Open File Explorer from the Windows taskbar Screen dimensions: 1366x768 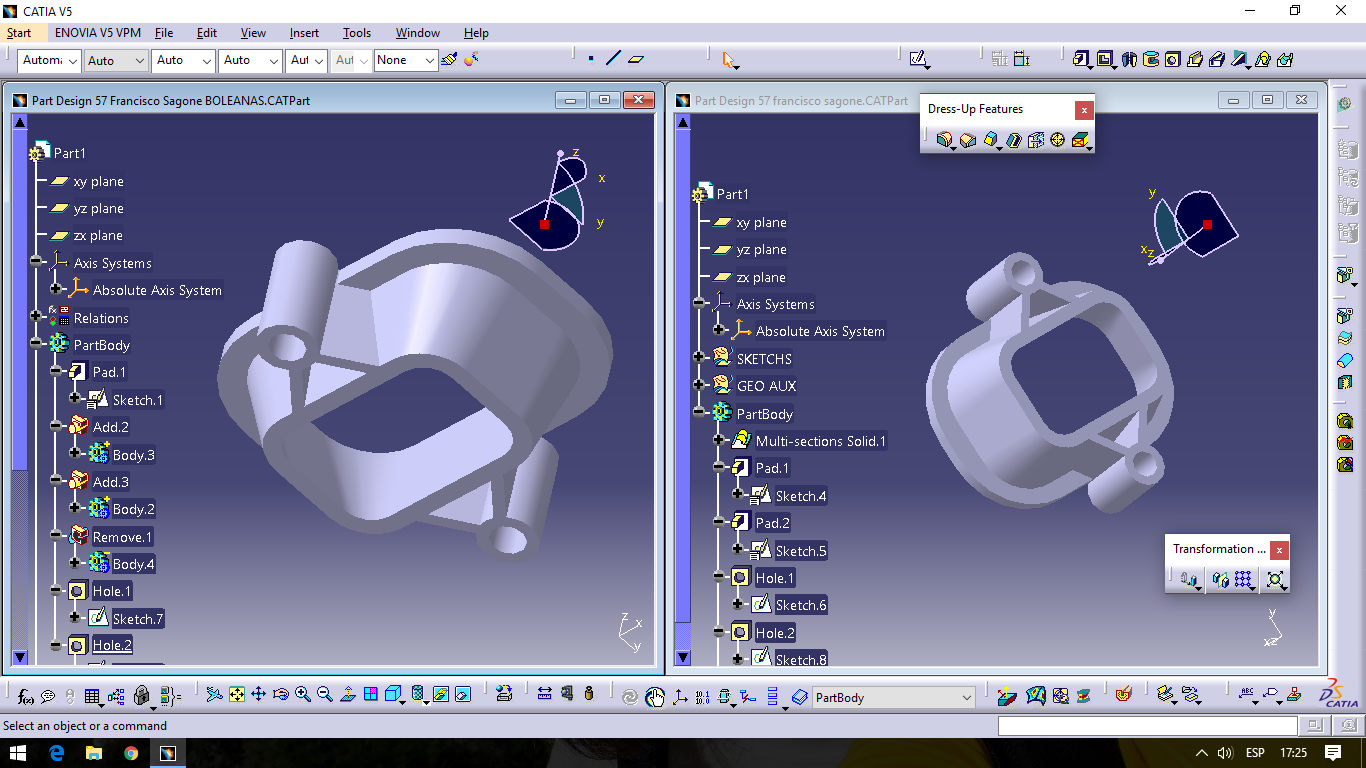(x=94, y=753)
